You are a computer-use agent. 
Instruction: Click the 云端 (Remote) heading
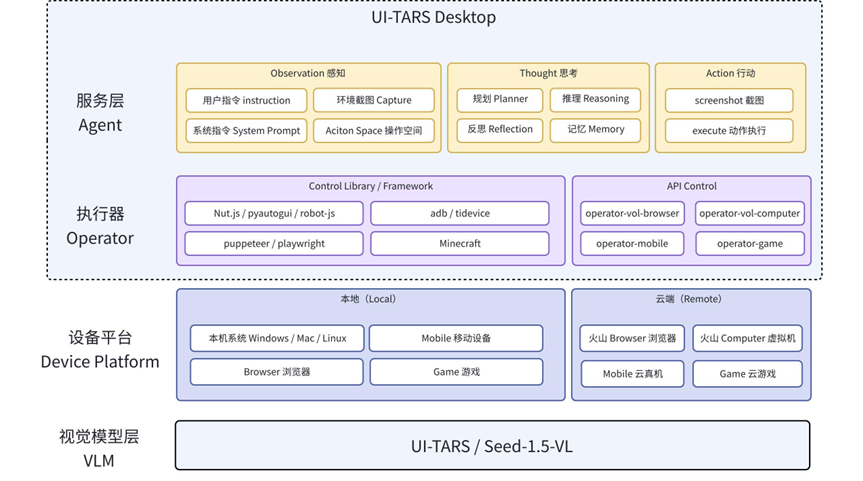tap(689, 299)
